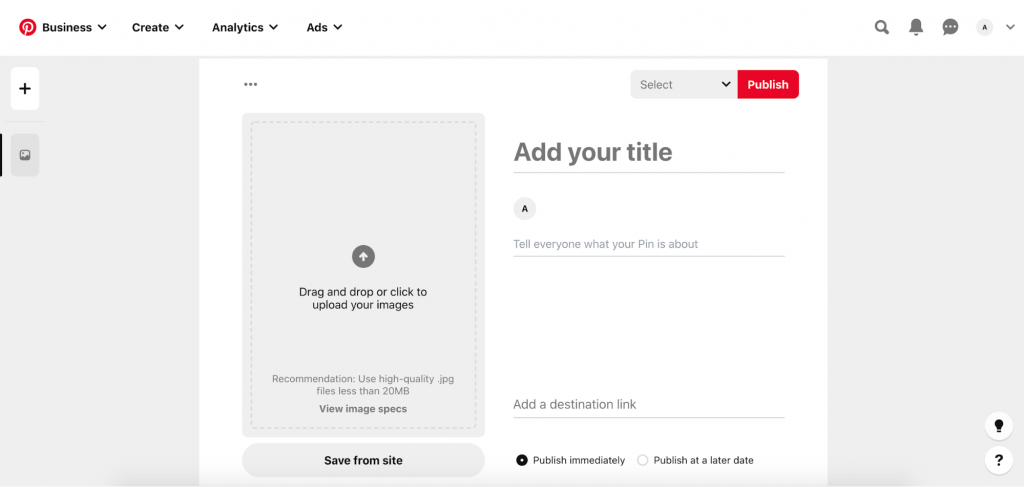Click the upload arrow icon
This screenshot has height=487, width=1024.
[x=363, y=257]
